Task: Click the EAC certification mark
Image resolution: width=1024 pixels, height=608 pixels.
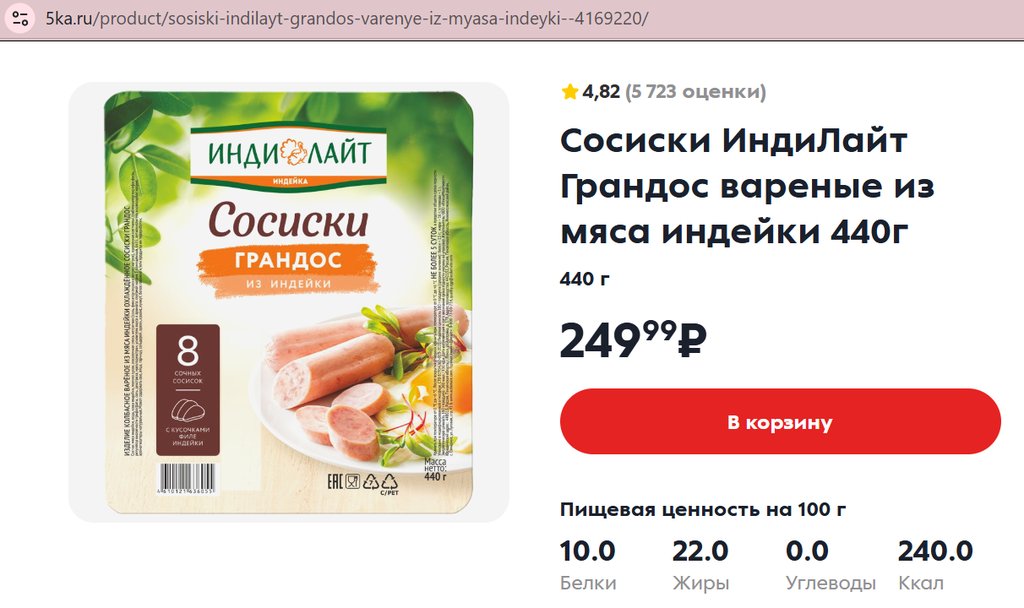Action: pos(334,482)
